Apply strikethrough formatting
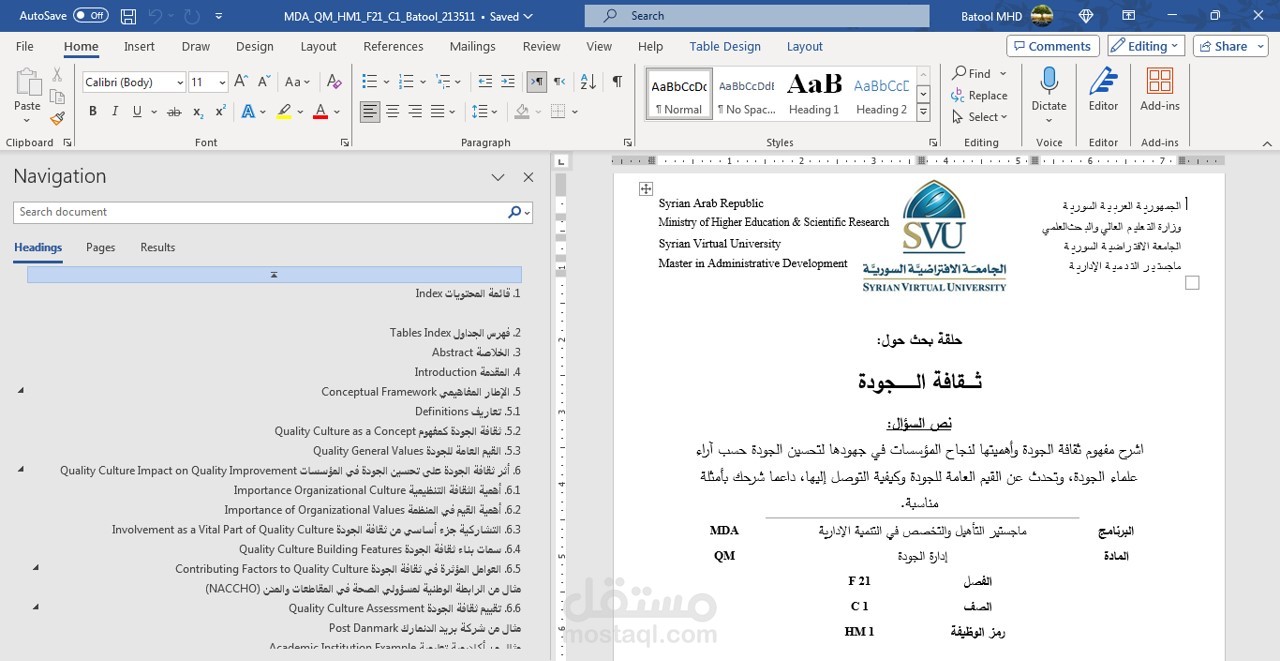The width and height of the screenshot is (1280, 661). click(x=174, y=111)
